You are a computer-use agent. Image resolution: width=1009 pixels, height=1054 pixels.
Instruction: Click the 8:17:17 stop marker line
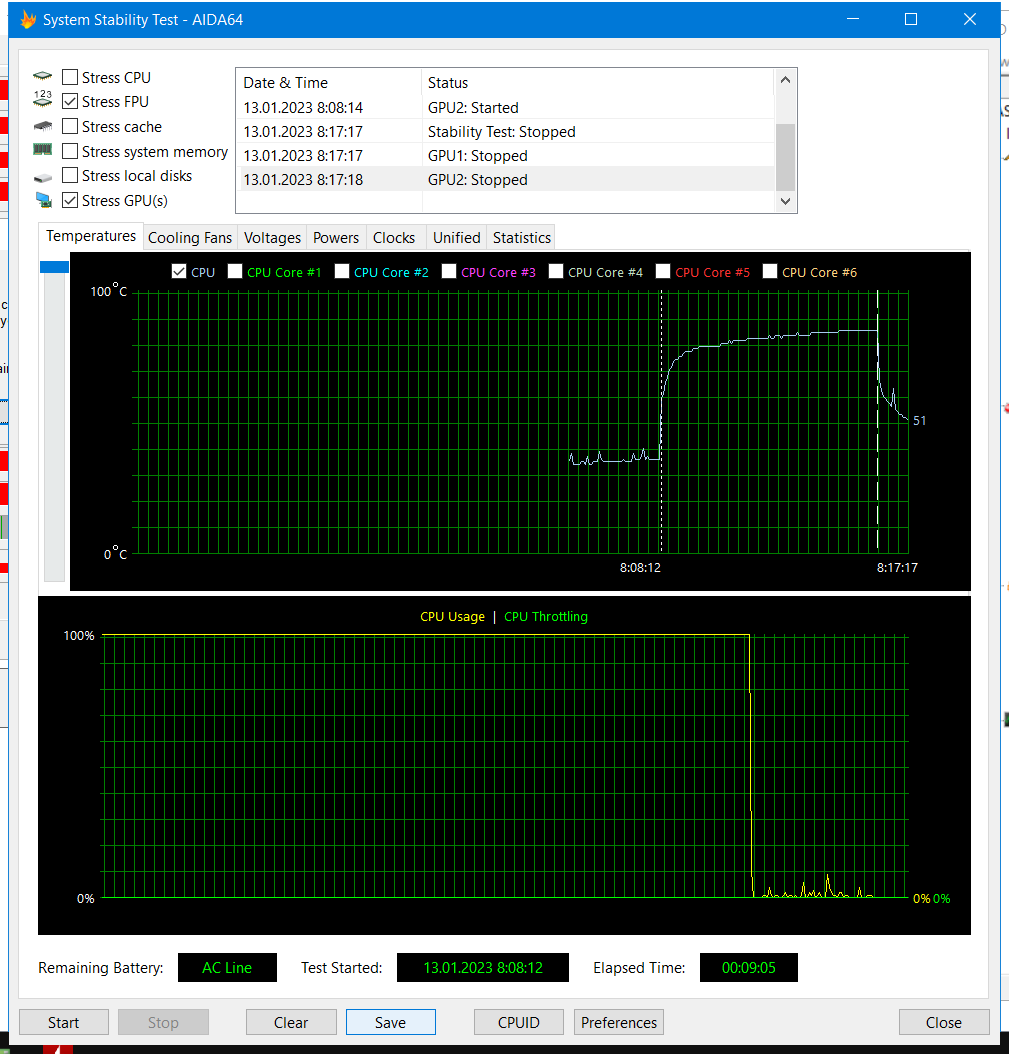tap(878, 421)
